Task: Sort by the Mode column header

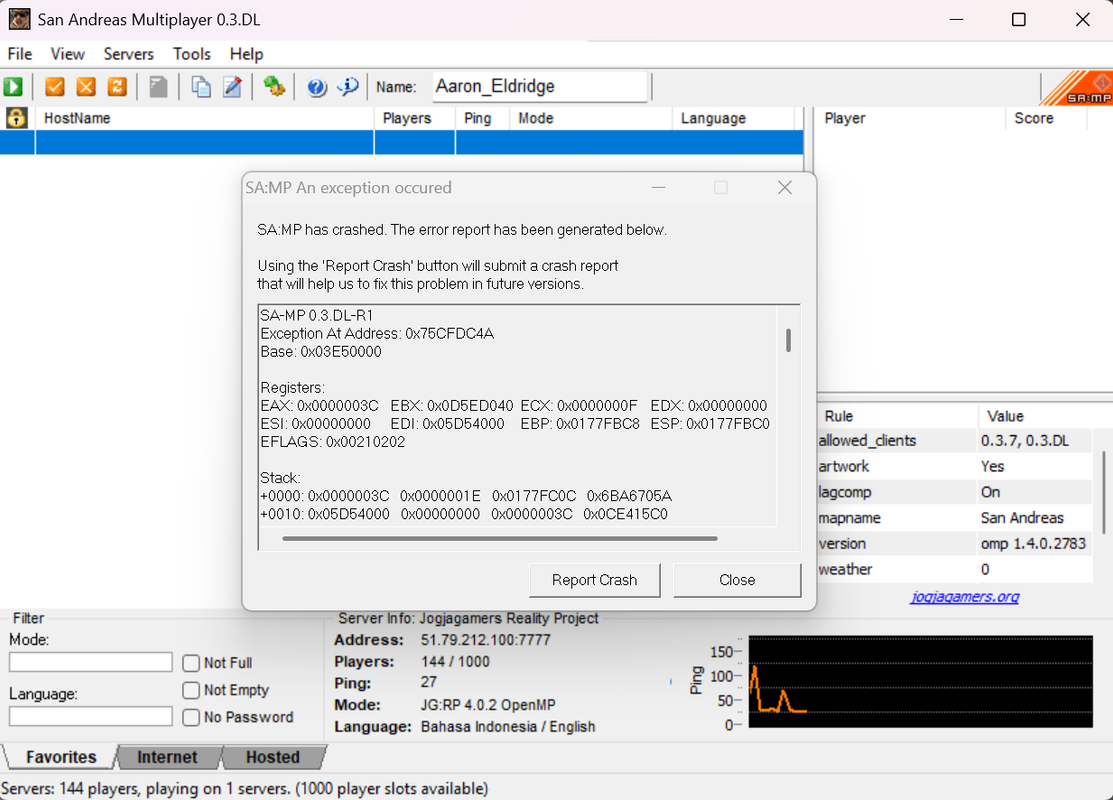Action: pyautogui.click(x=591, y=118)
